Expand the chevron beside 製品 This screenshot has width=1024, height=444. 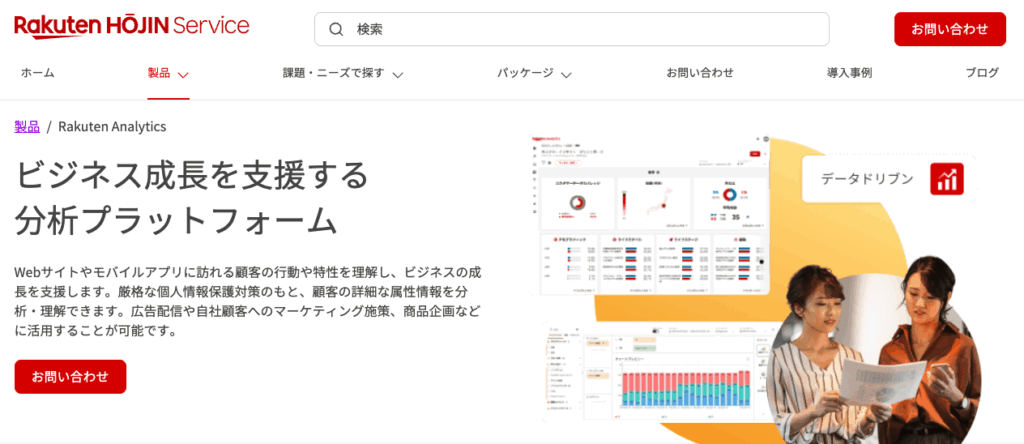183,74
